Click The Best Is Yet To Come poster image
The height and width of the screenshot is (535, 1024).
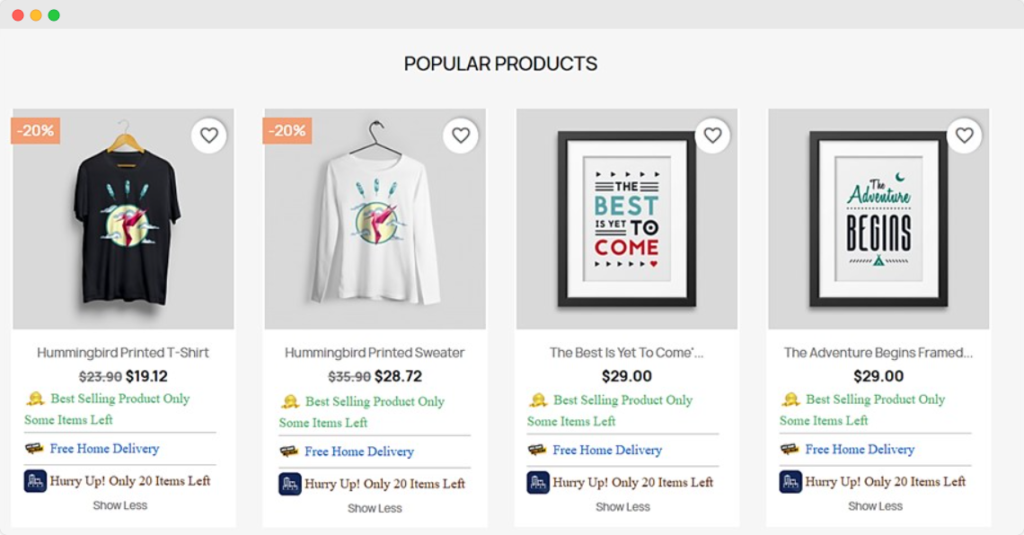coord(627,218)
